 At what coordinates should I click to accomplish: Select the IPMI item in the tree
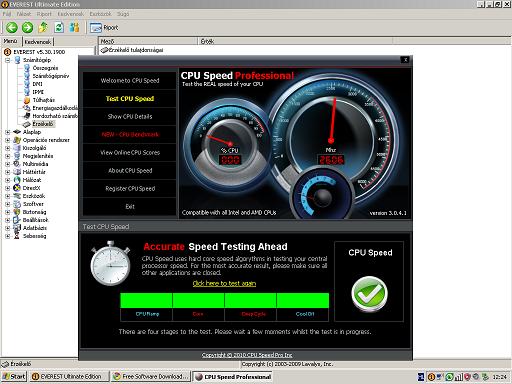coord(38,92)
